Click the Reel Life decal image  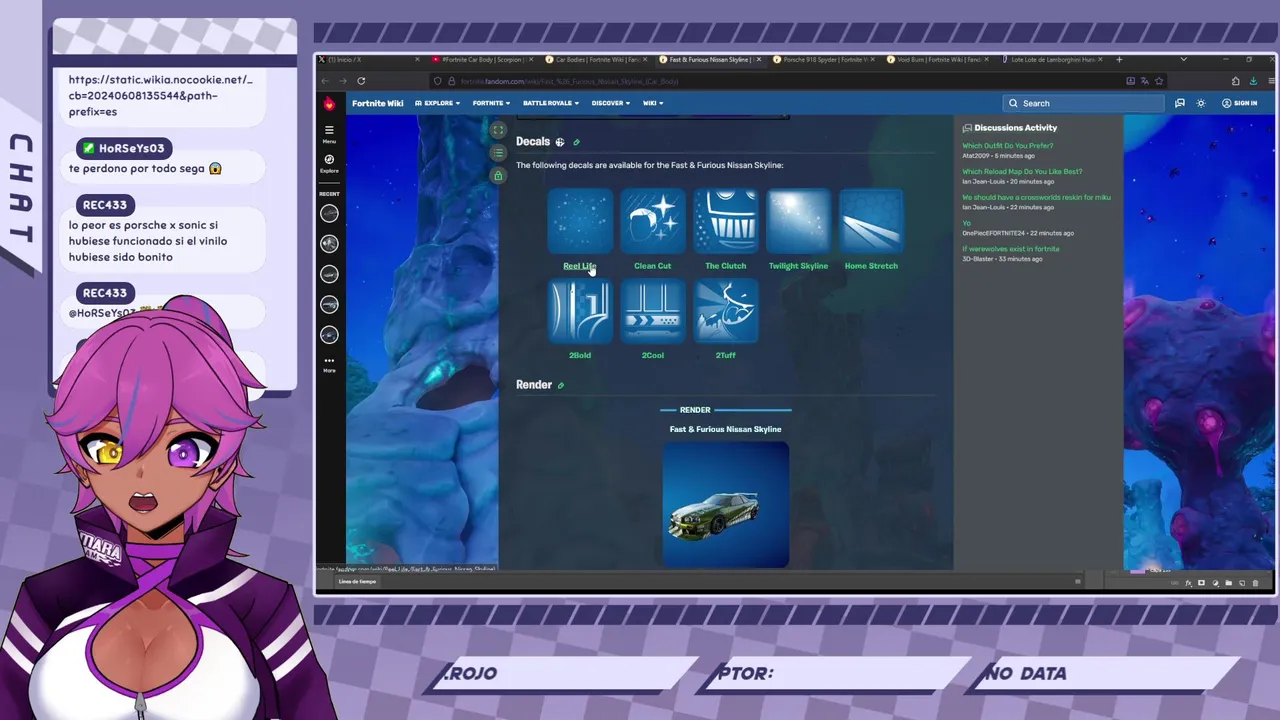580,223
